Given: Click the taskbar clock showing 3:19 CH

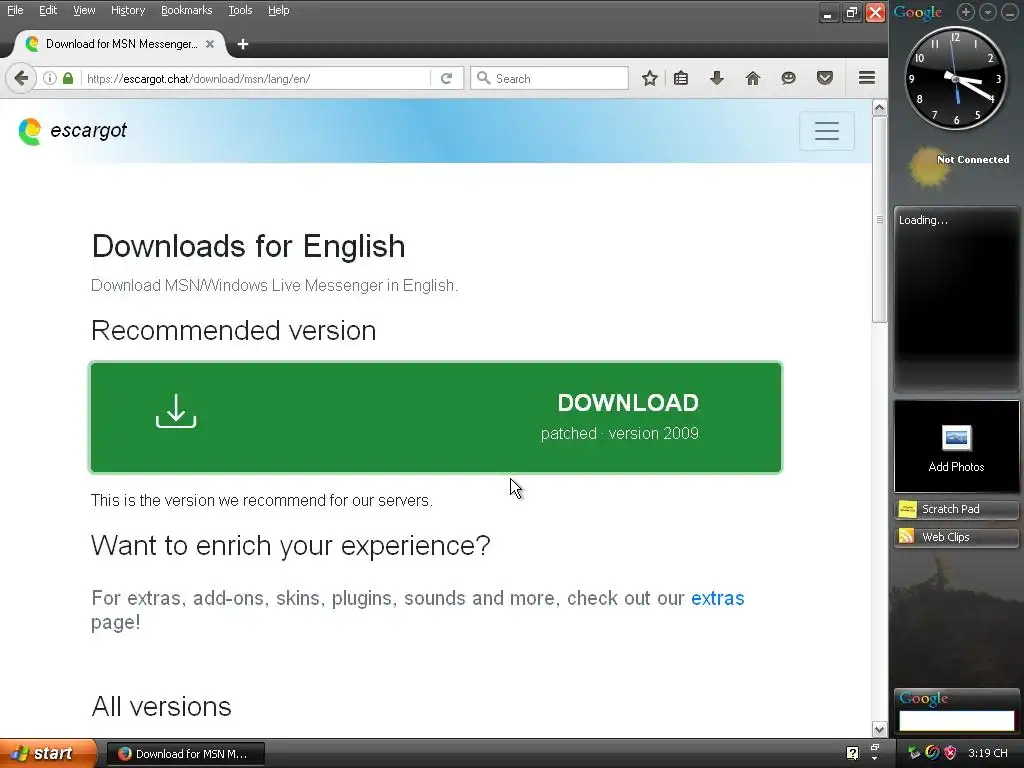Looking at the screenshot, I should coord(987,753).
